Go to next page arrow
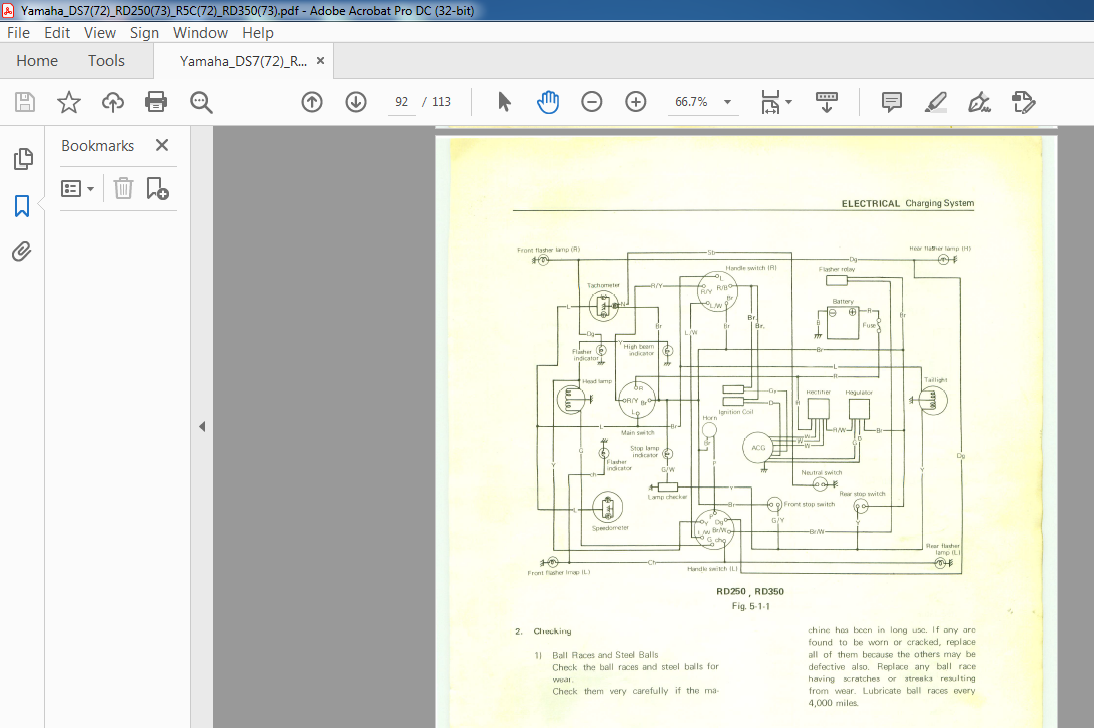This screenshot has width=1094, height=728. pyautogui.click(x=356, y=102)
